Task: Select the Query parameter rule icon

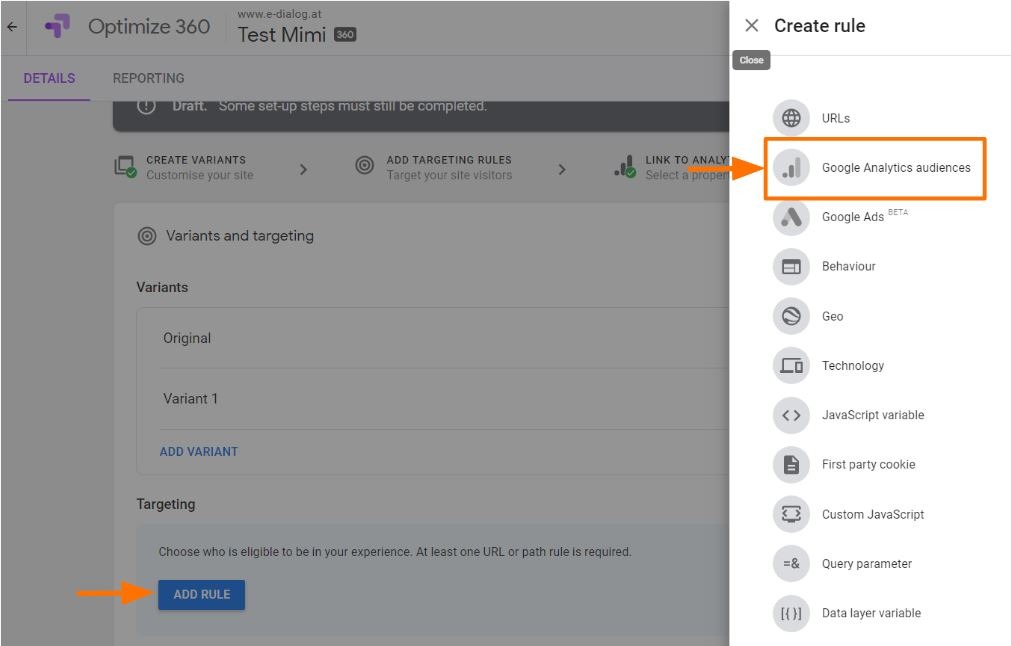Action: click(791, 564)
